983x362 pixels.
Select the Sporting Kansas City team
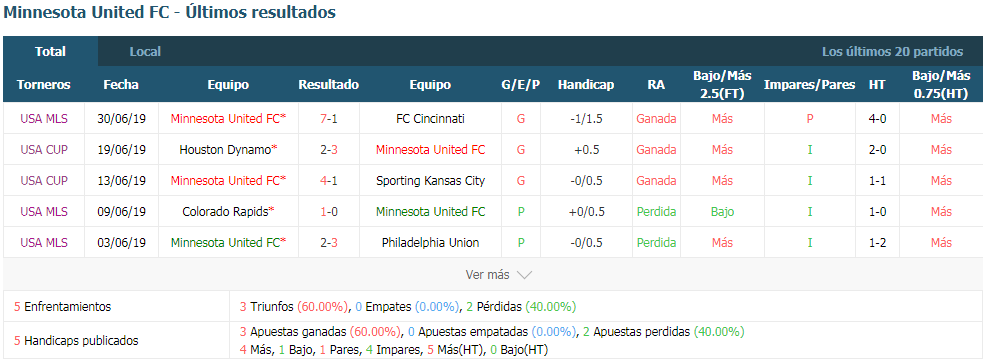430,181
